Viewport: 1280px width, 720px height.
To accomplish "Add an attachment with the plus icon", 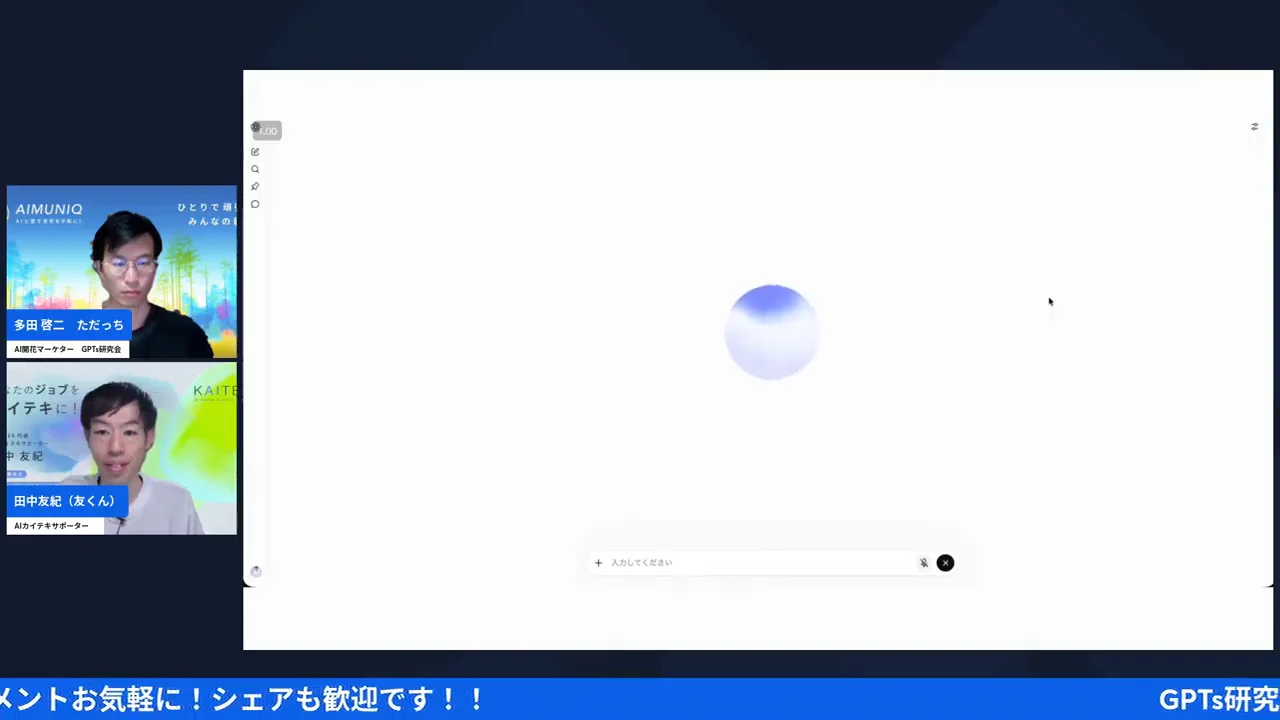I will click(x=598, y=563).
